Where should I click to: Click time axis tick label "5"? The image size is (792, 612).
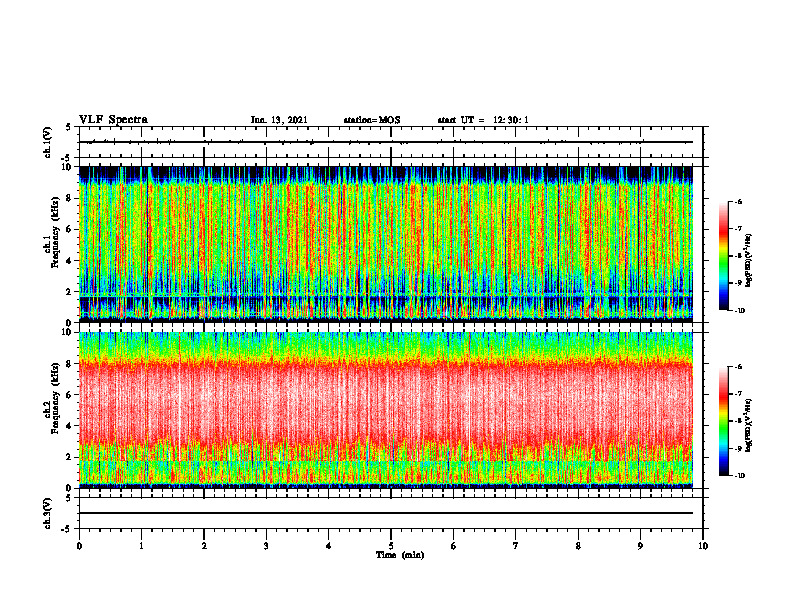391,546
